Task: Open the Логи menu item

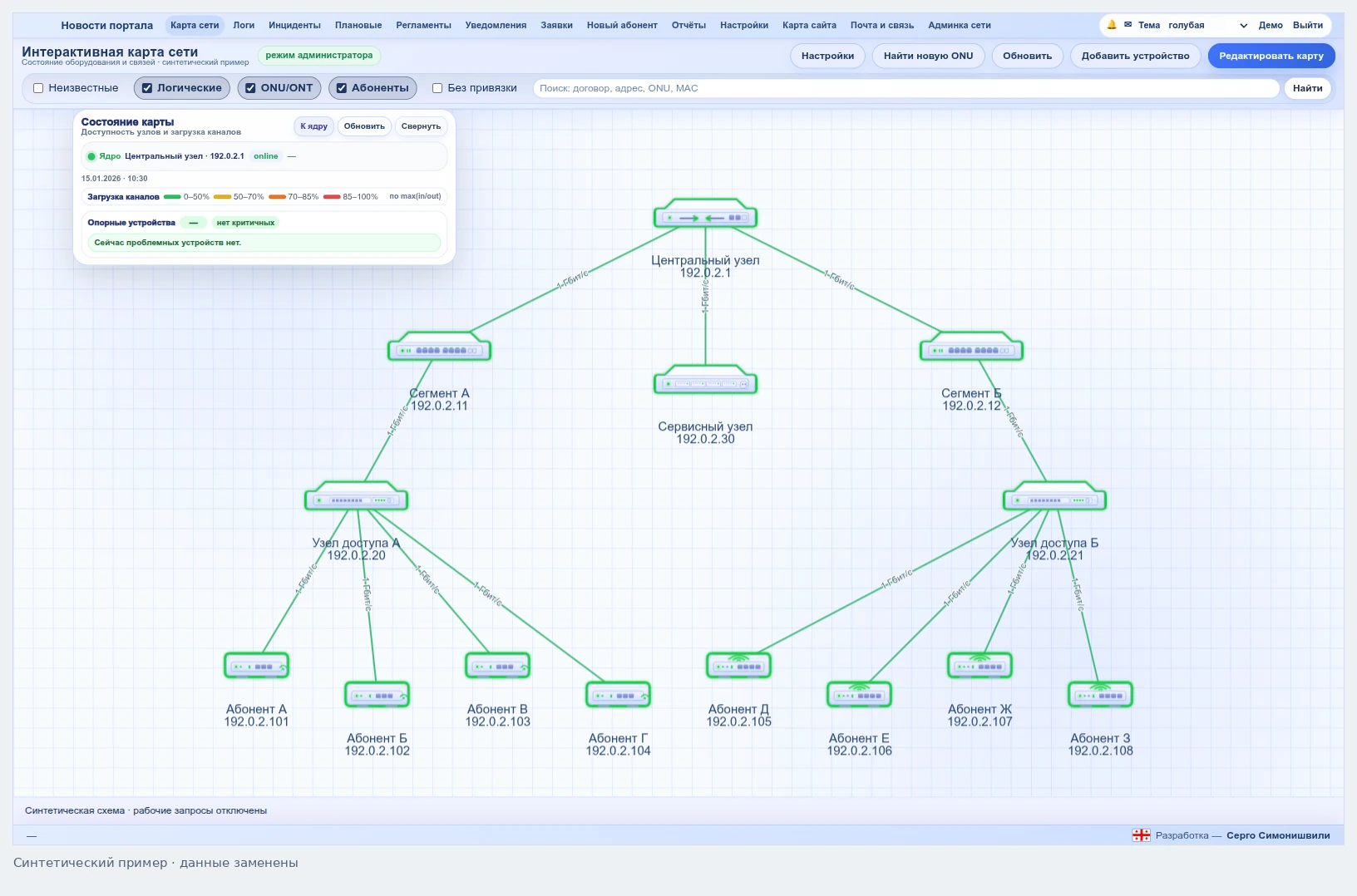Action: coord(244,25)
